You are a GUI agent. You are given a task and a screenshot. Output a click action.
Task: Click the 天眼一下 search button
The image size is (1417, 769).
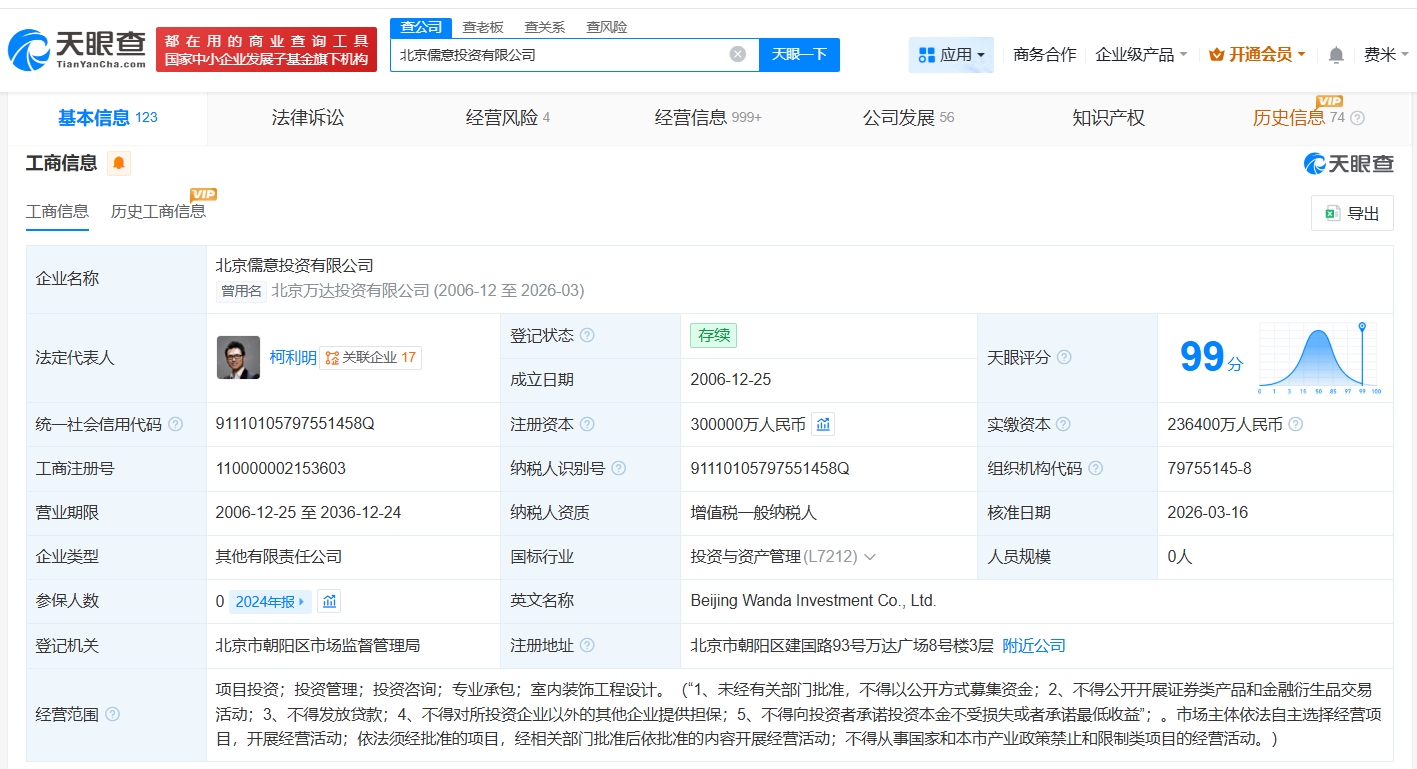point(799,55)
